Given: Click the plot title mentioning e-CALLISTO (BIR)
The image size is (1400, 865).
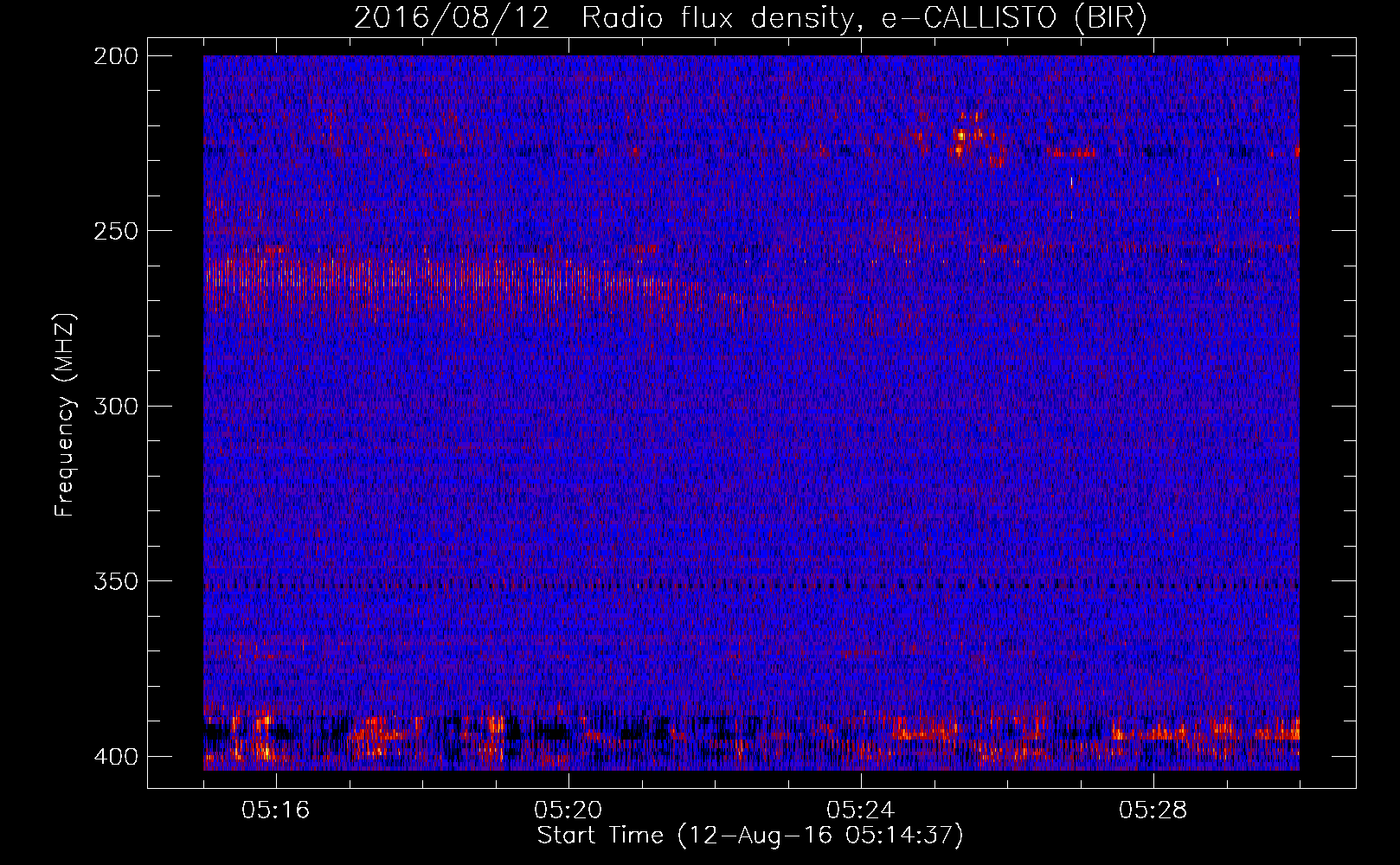Looking at the screenshot, I should click(x=750, y=17).
